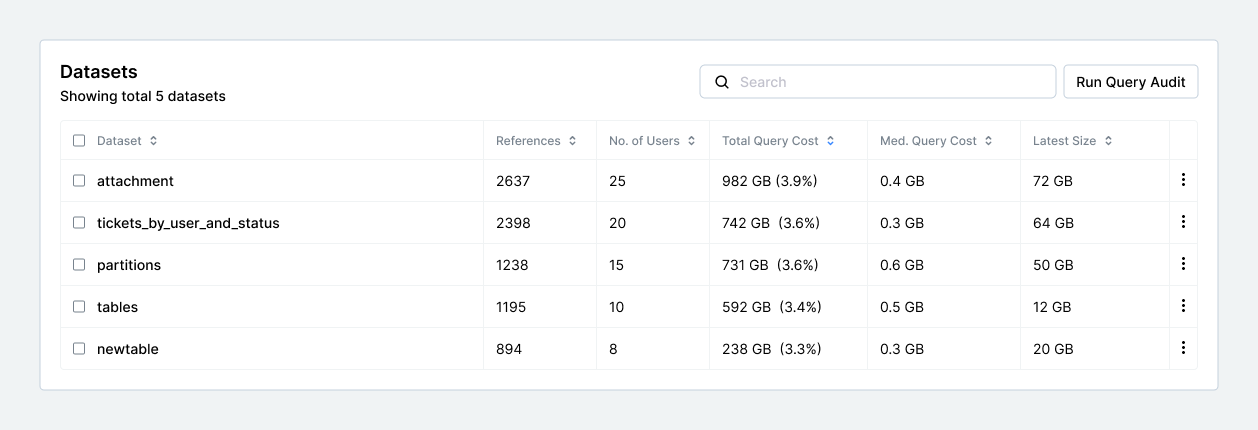Viewport: 1258px width, 430px height.
Task: Open the kebab menu for partitions row
Action: pyautogui.click(x=1183, y=264)
